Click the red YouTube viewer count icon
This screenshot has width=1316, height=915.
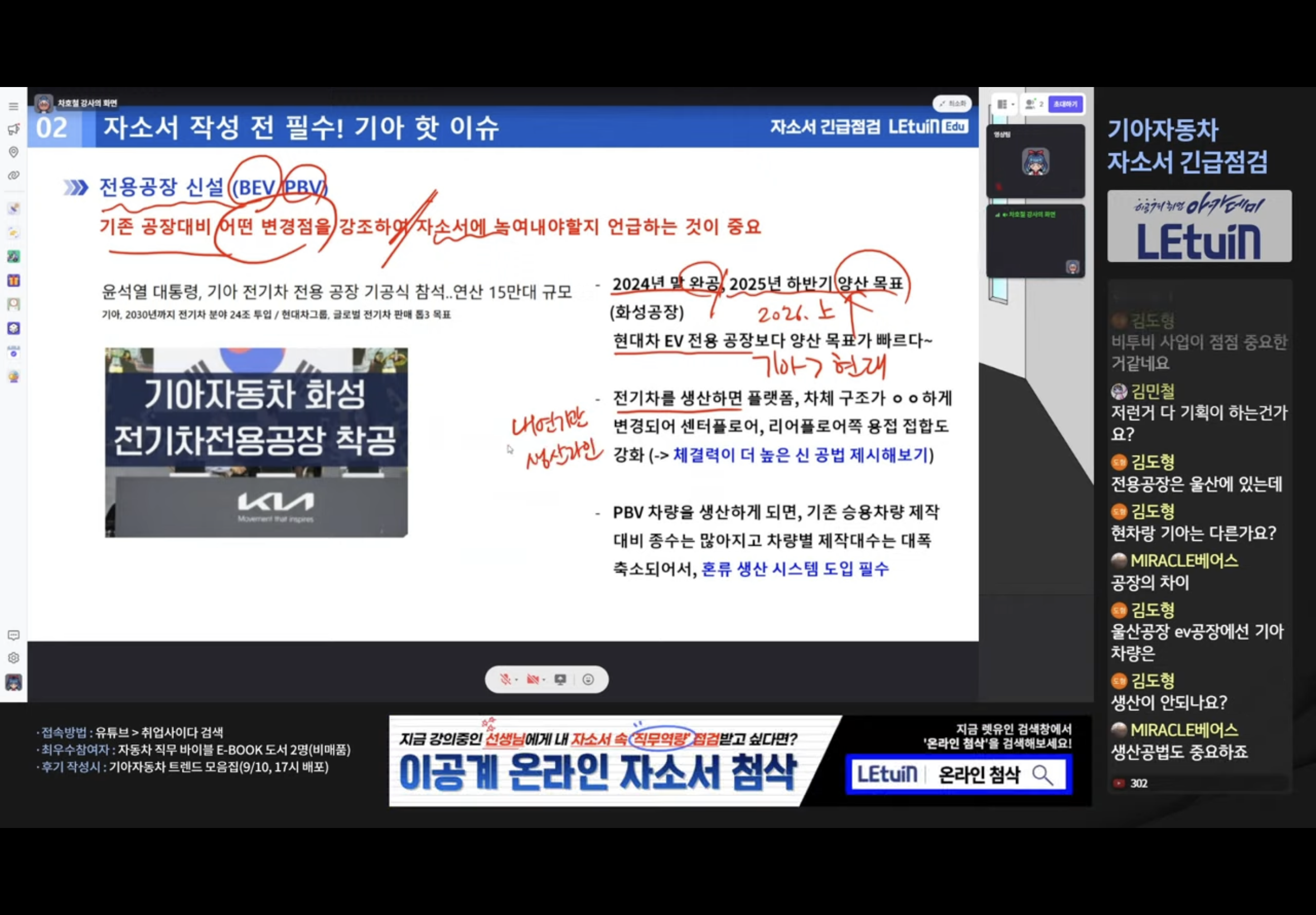click(1119, 783)
